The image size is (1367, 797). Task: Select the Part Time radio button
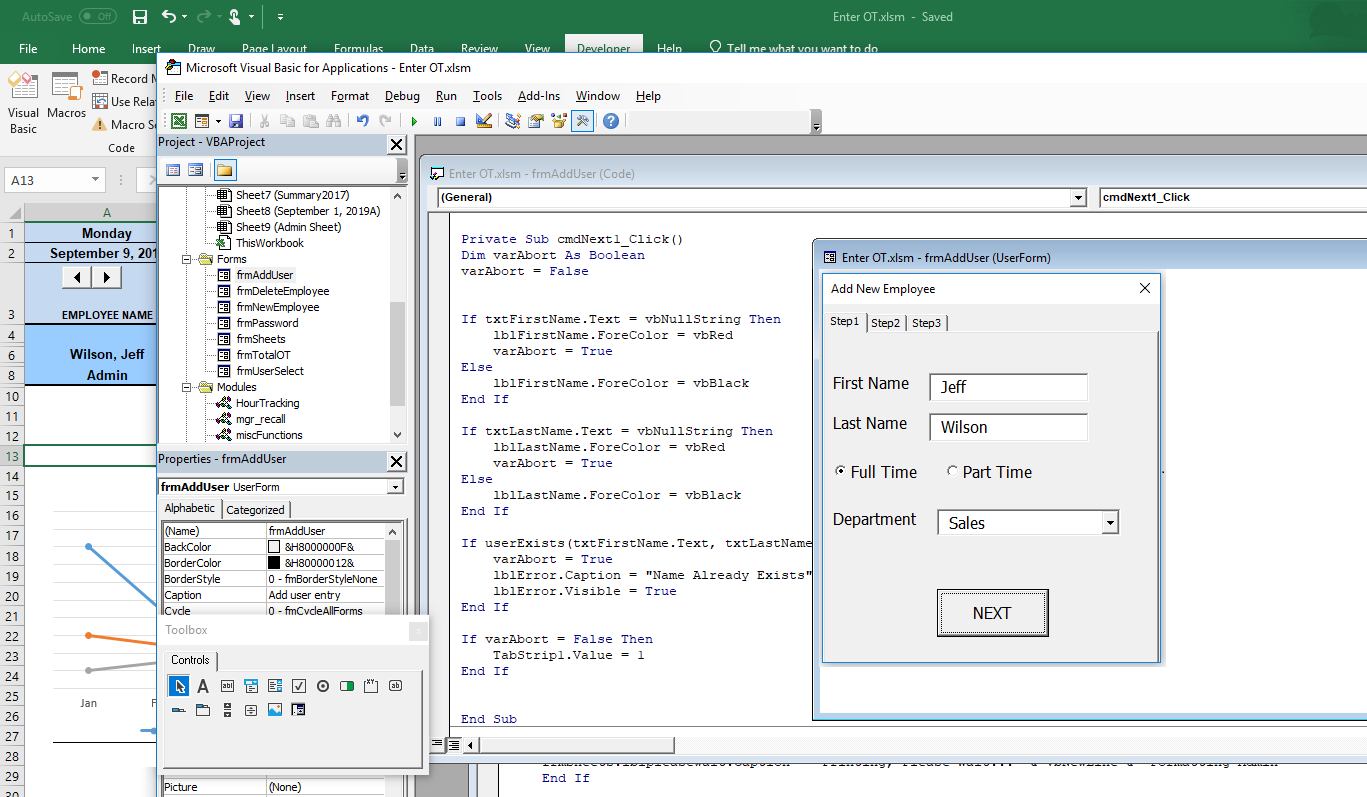point(952,471)
